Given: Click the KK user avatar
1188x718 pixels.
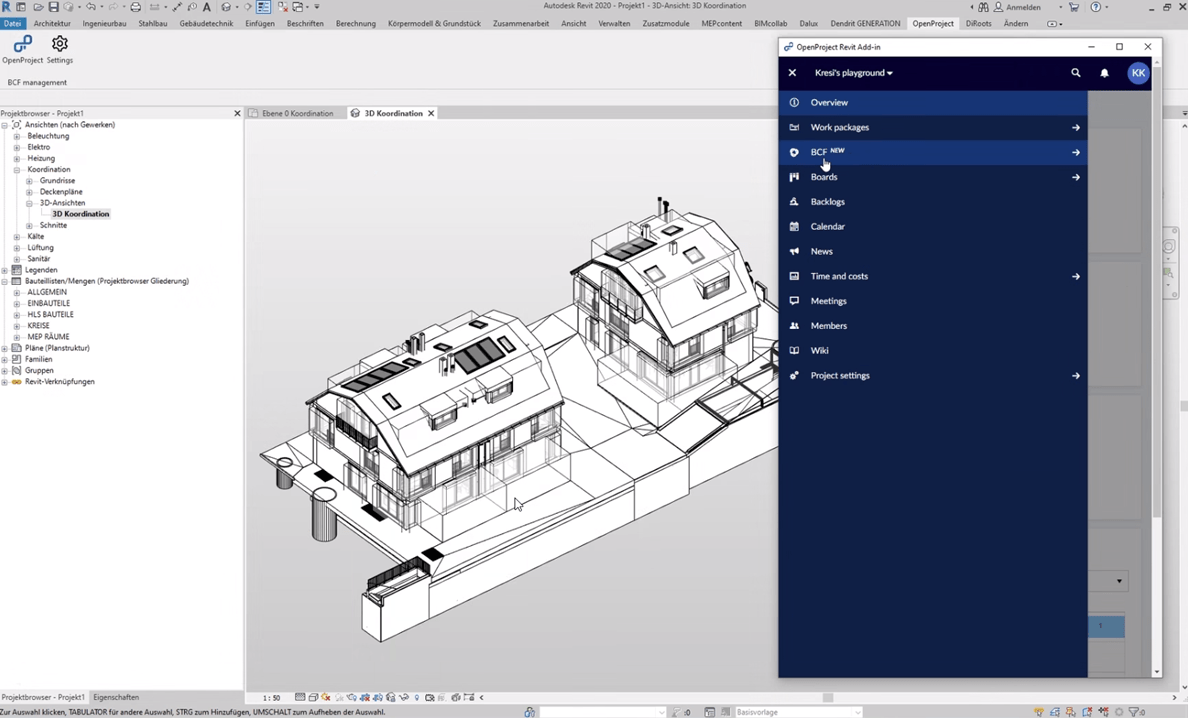Looking at the screenshot, I should (x=1138, y=73).
